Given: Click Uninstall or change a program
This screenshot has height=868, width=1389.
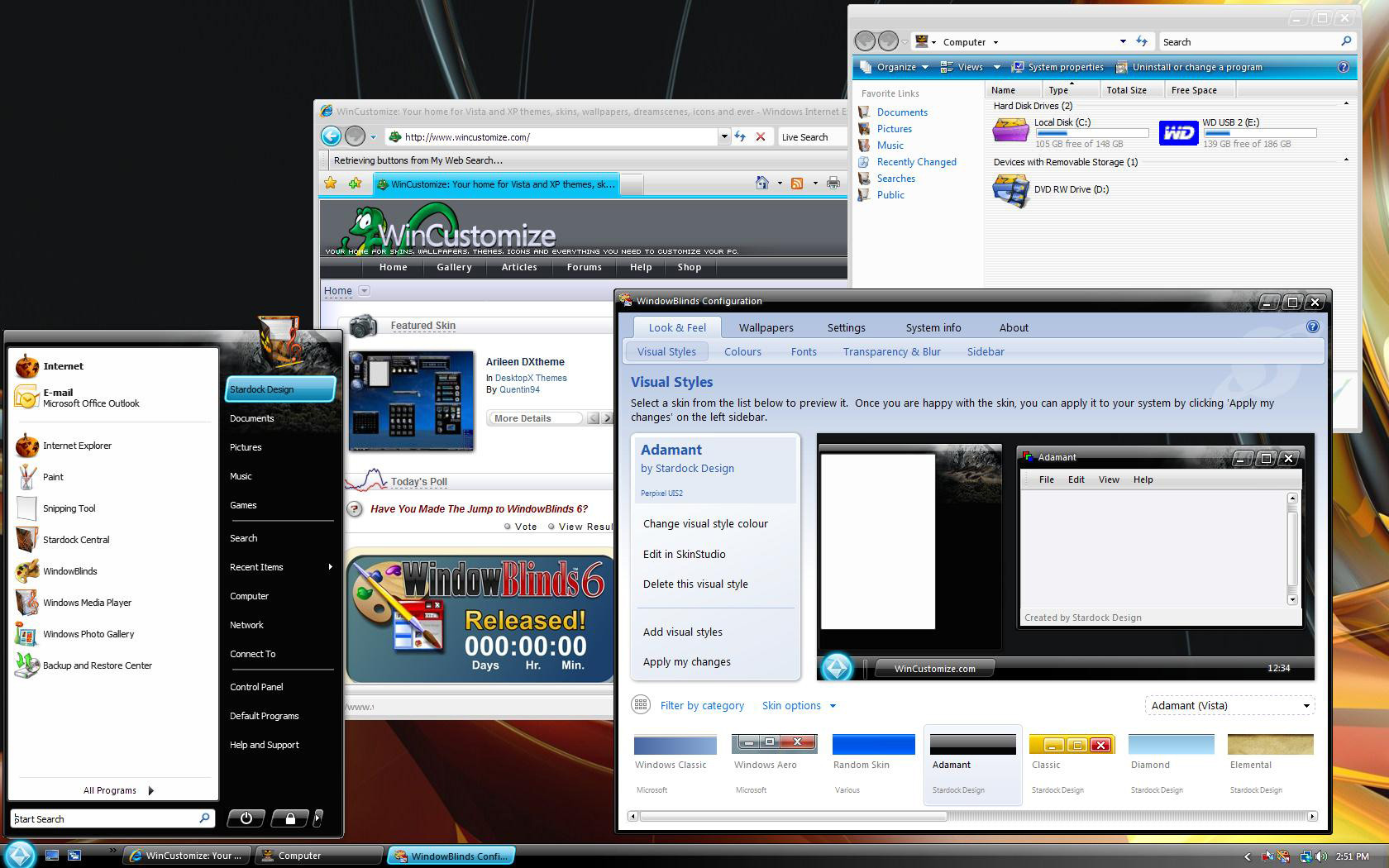Looking at the screenshot, I should [1189, 67].
